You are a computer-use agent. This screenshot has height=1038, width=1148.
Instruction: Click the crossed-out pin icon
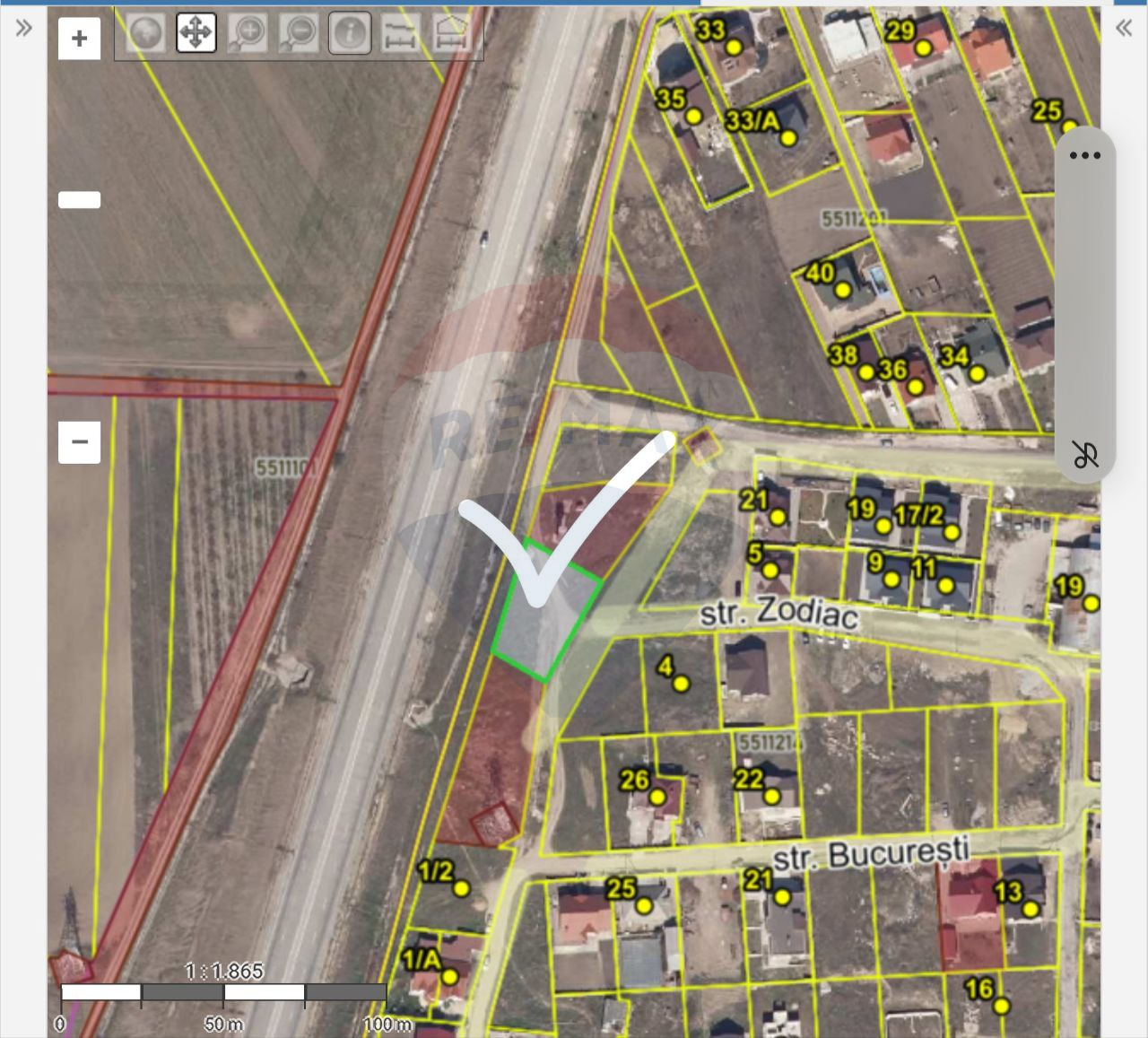click(1084, 454)
